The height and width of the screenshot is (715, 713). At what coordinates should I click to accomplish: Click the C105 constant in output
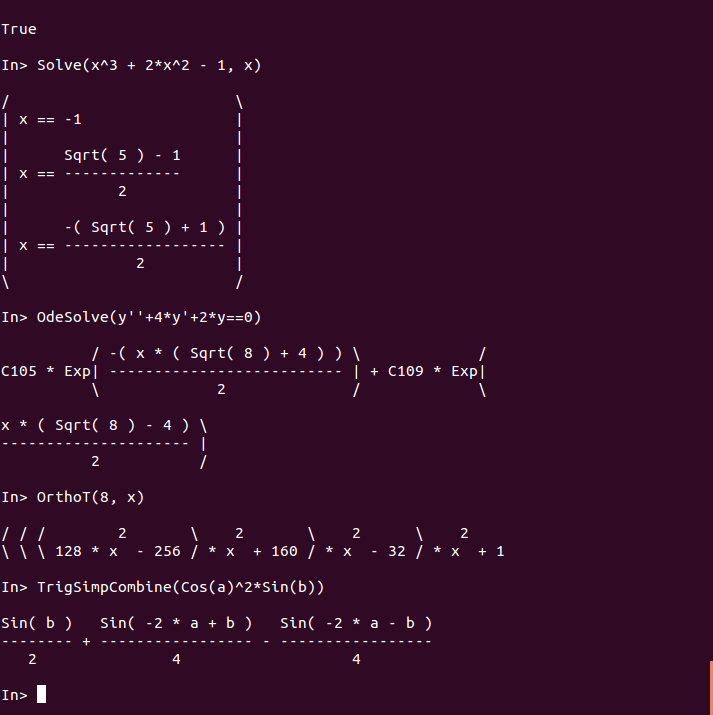19,371
